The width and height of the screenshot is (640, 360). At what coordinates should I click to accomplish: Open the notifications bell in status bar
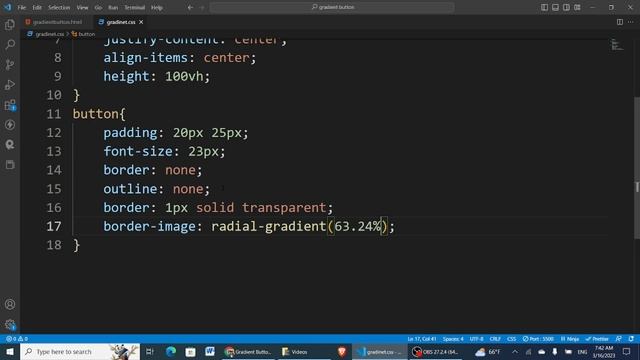631,339
